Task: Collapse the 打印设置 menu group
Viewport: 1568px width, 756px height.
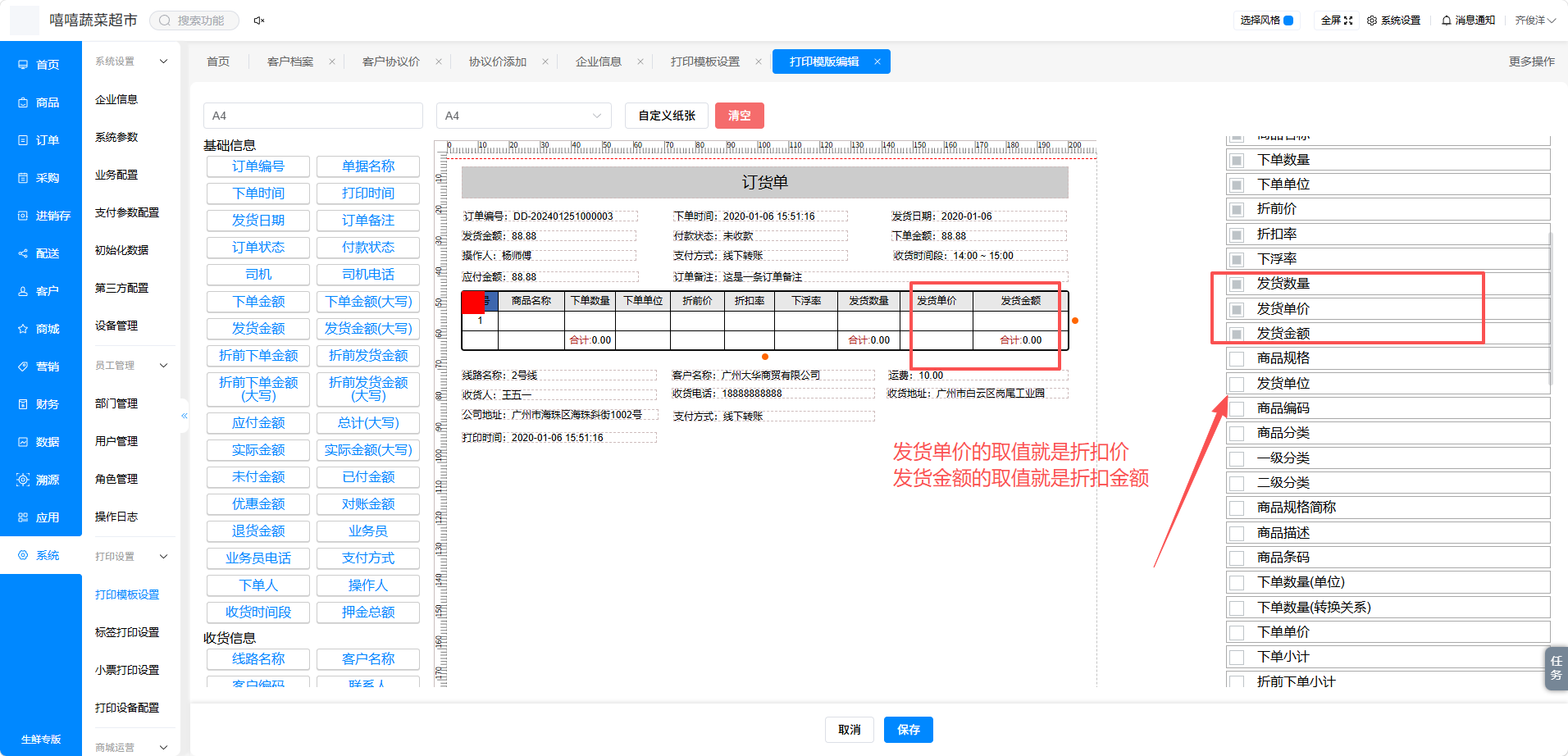Action: coord(163,557)
